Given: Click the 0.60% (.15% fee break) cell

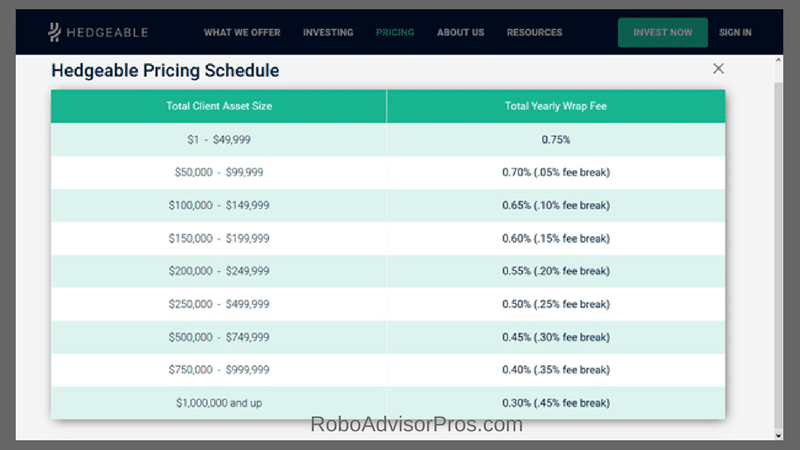Looking at the screenshot, I should 556,238.
